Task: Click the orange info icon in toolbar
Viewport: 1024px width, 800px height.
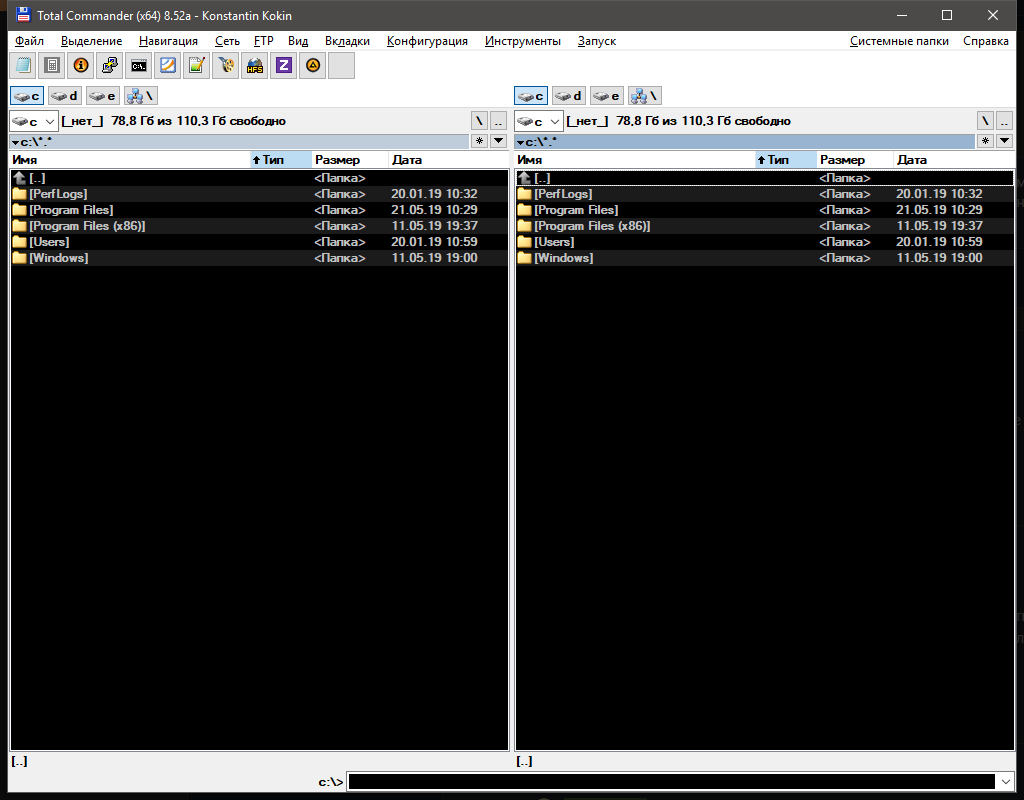Action: tap(81, 65)
